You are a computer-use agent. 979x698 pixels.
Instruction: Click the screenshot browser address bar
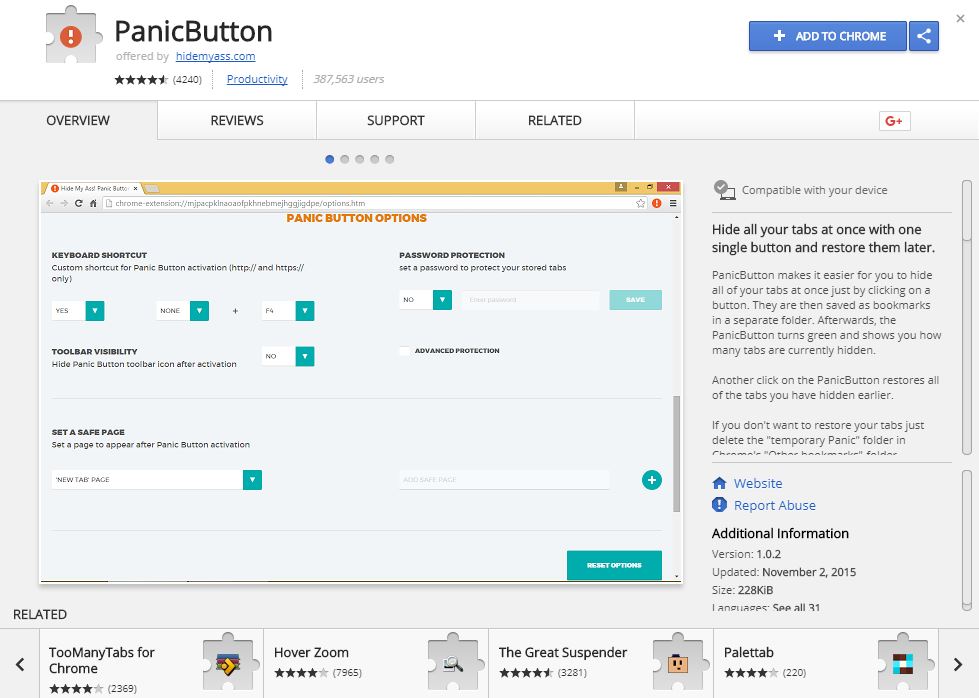point(375,203)
